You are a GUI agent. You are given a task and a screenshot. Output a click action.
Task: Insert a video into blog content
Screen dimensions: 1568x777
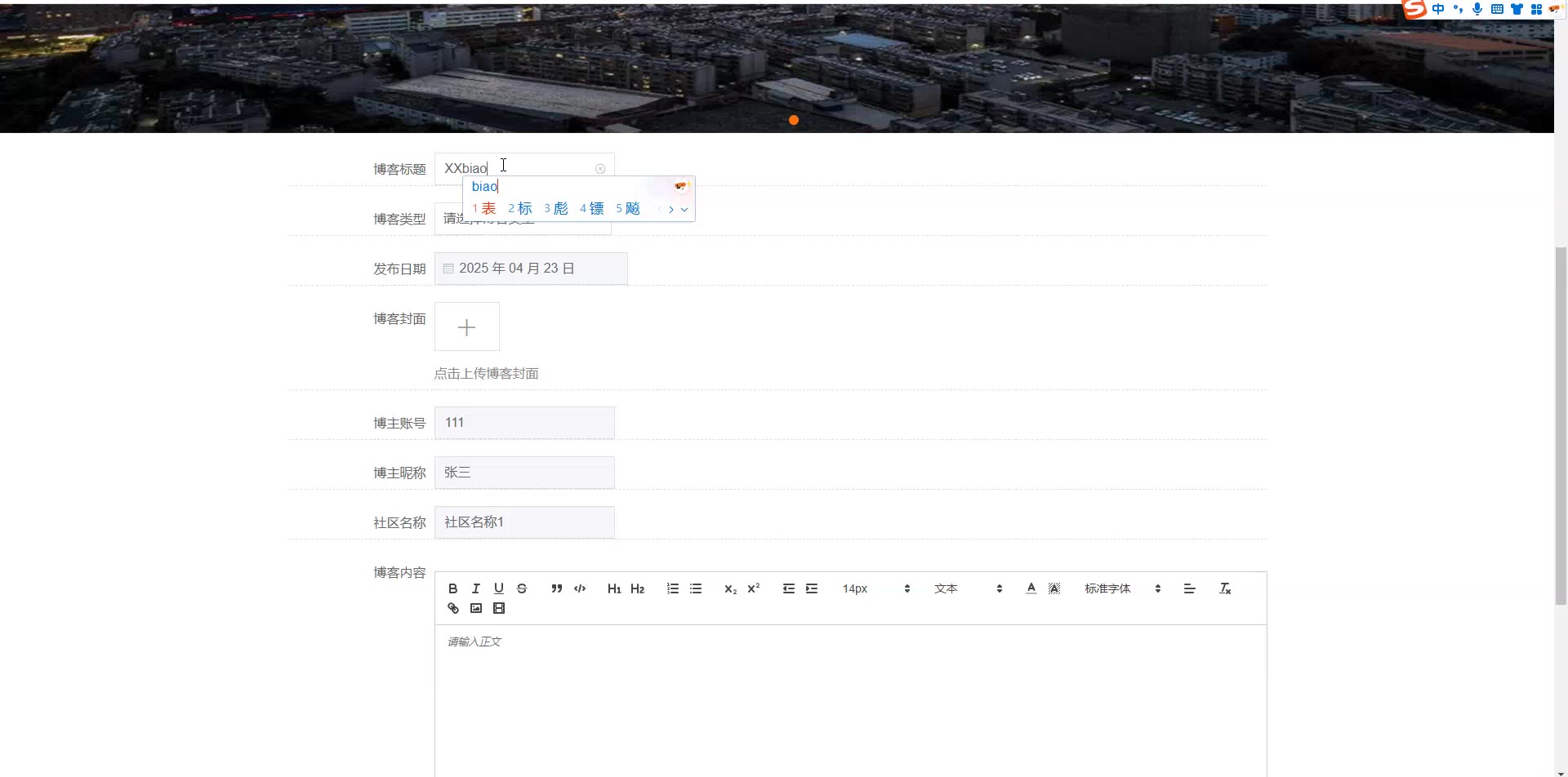point(499,608)
